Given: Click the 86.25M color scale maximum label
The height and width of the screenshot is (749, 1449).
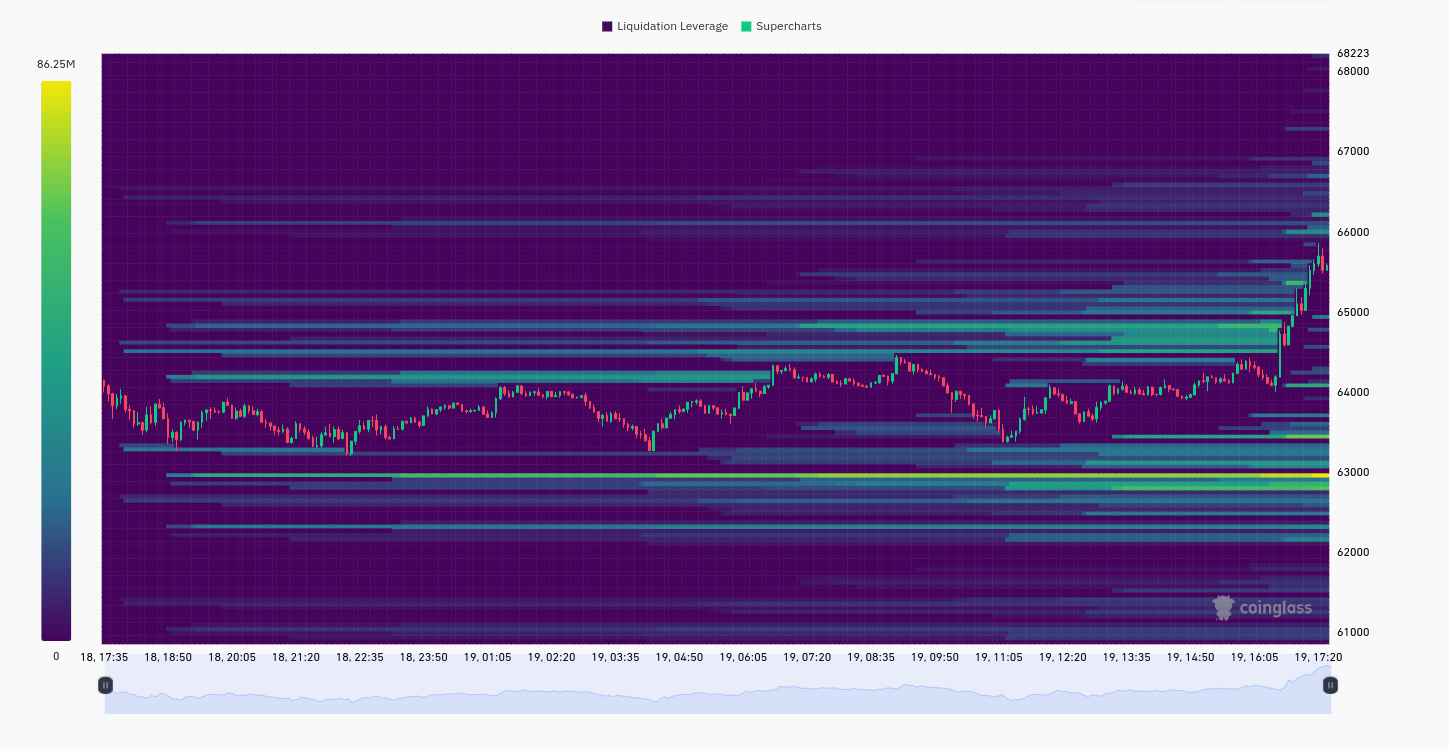Looking at the screenshot, I should (x=56, y=64).
